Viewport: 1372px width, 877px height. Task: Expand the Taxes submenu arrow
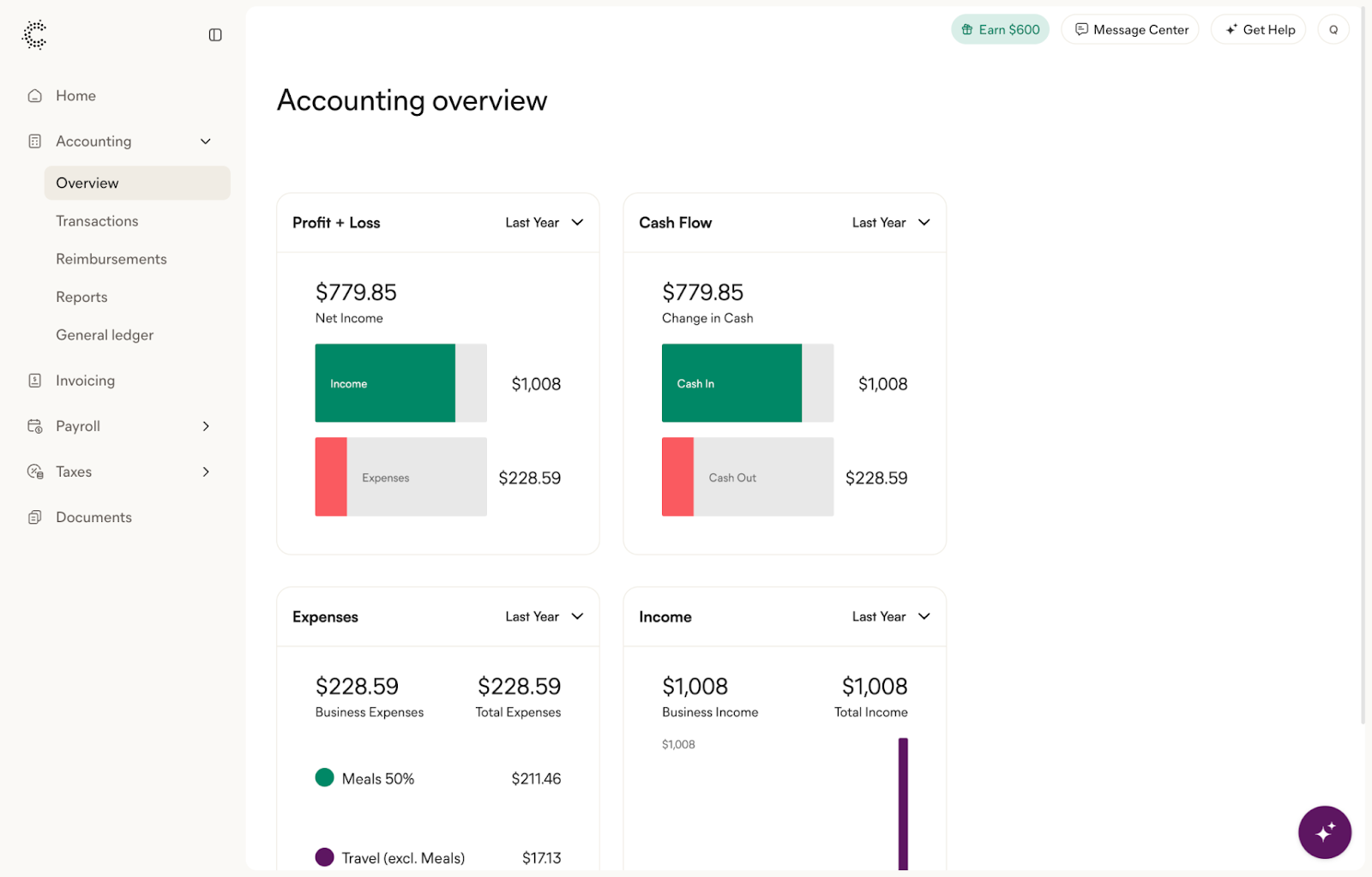click(206, 472)
